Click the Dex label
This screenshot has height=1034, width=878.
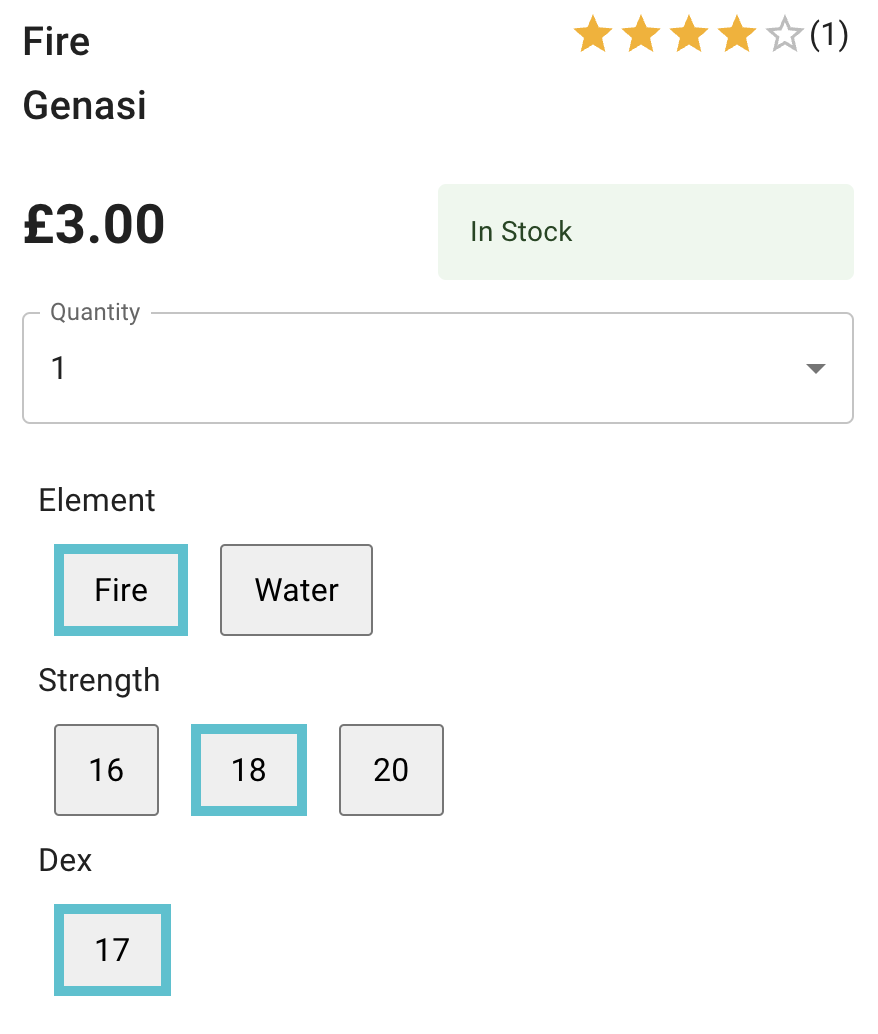(66, 860)
